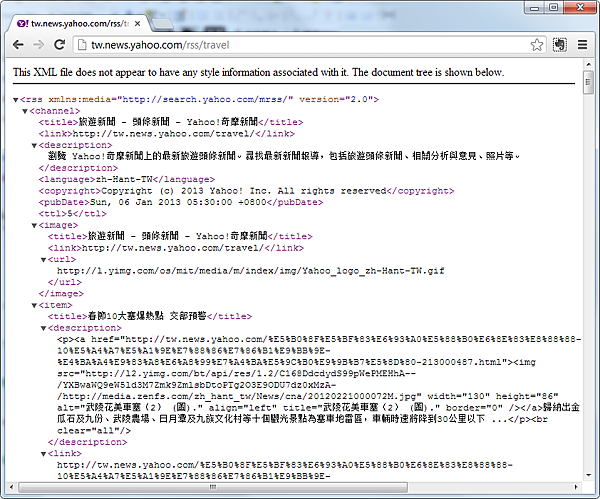Viewport: 600px width, 499px height.
Task: Collapse the rss root element
Action: click(16, 100)
